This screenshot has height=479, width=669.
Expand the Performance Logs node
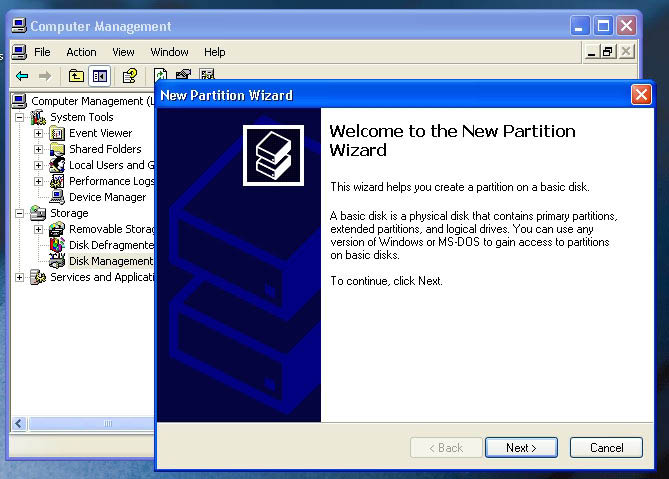coord(38,181)
